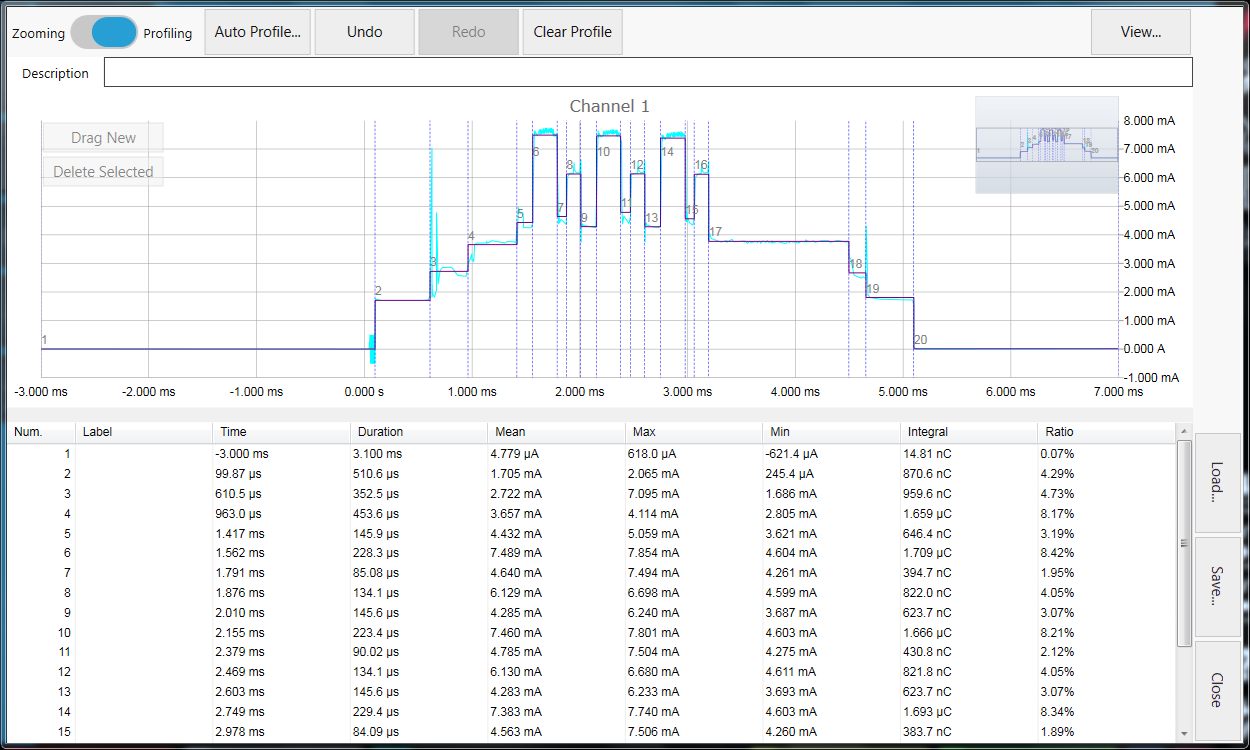
Task: Click the Load... side button
Action: (1217, 483)
